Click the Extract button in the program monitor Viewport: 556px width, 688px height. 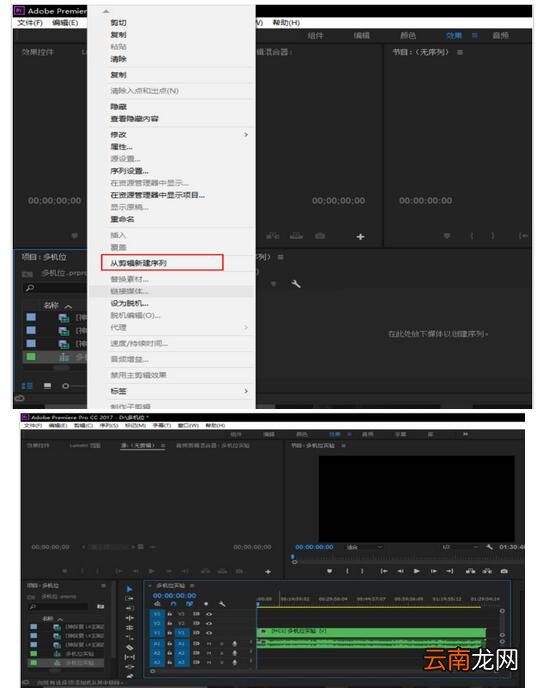(x=487, y=571)
